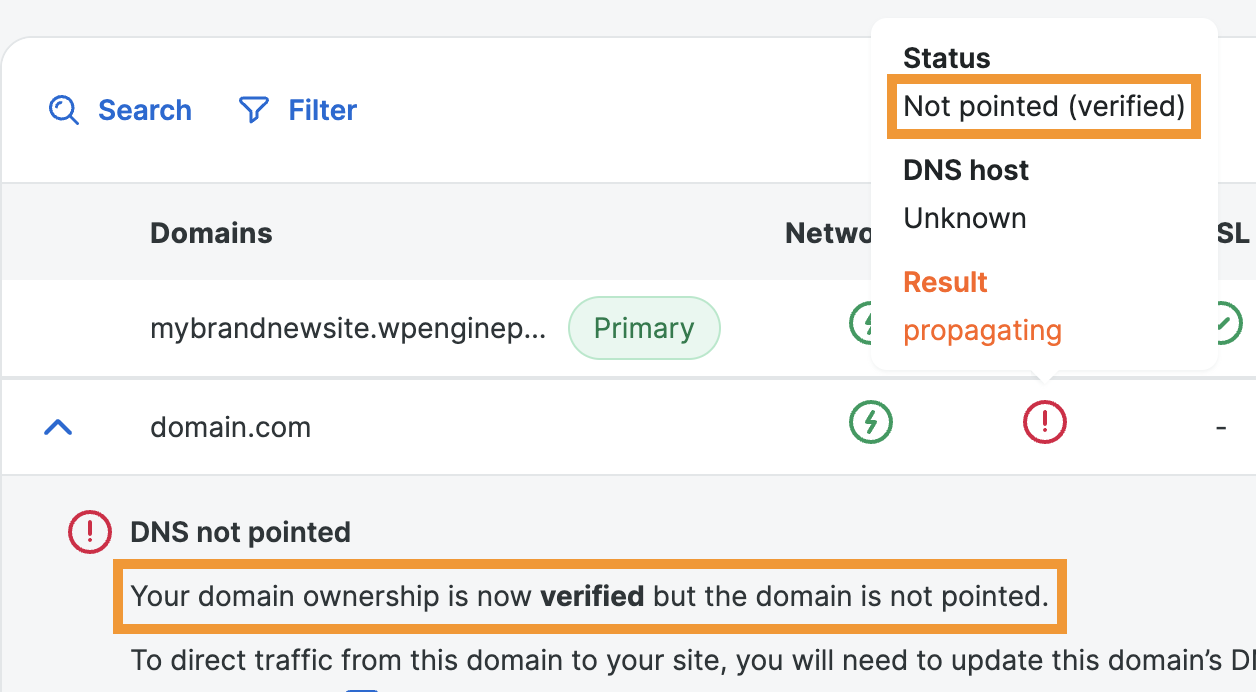Viewport: 1256px width, 692px height.
Task: Click the Not pointed (verified) status text
Action: click(1044, 106)
